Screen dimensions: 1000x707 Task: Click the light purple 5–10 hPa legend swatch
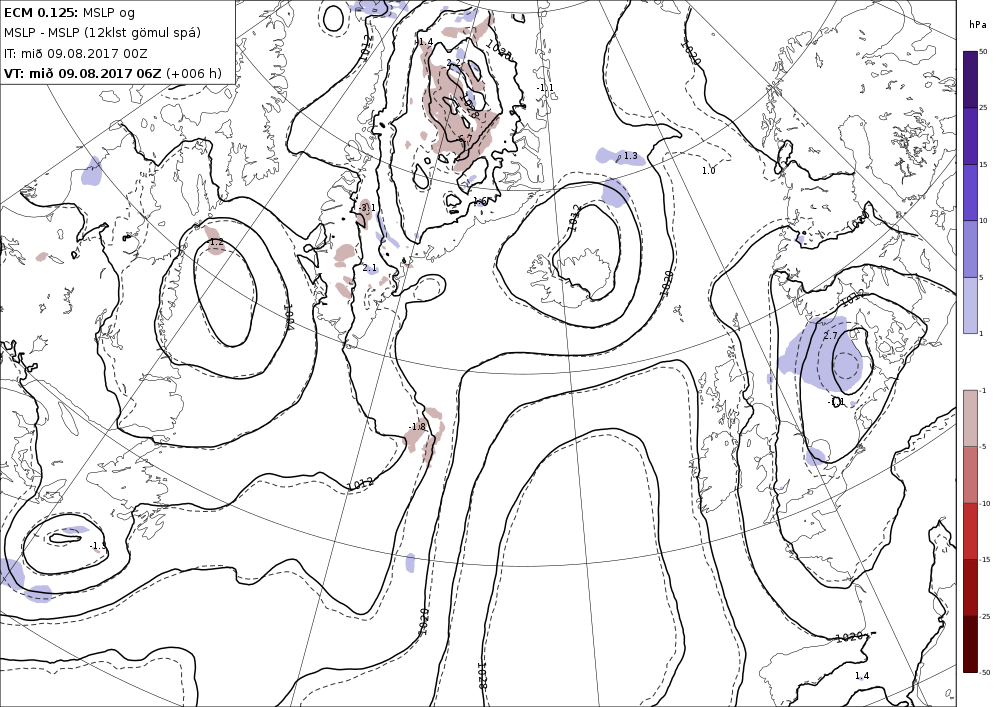coord(970,249)
